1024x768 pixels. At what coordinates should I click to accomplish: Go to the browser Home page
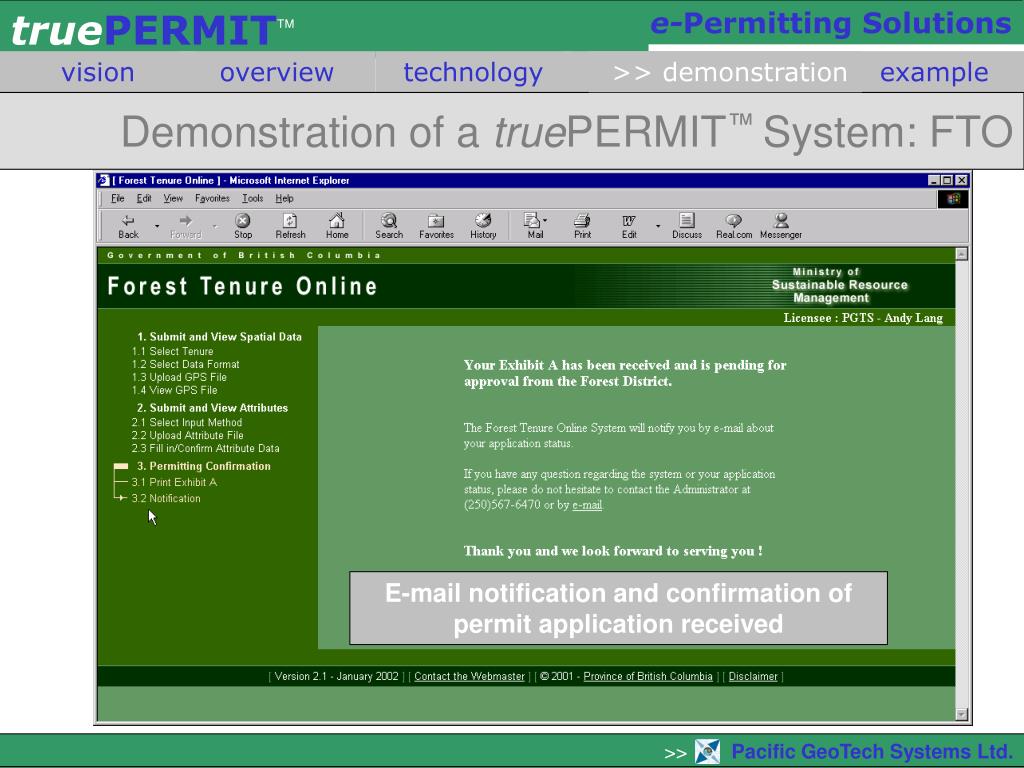pos(337,226)
